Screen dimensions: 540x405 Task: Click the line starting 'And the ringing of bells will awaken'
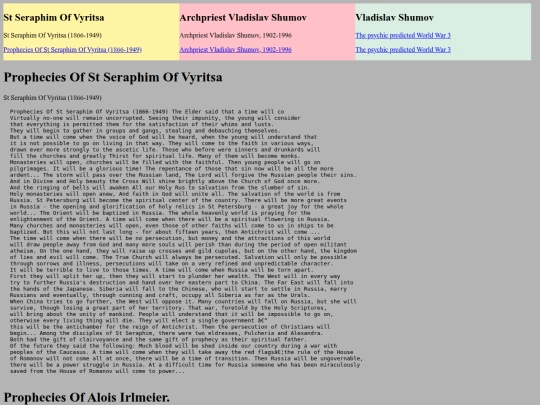pyautogui.click(x=160, y=188)
